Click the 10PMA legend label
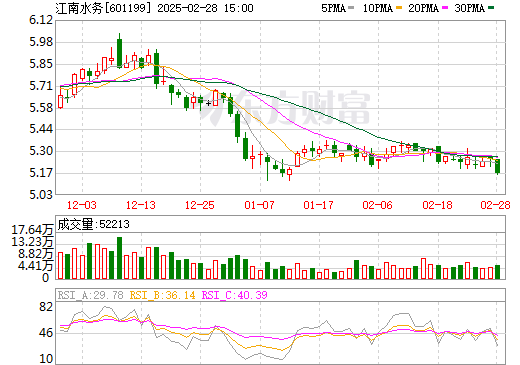The height and width of the screenshot is (365, 520). (378, 8)
